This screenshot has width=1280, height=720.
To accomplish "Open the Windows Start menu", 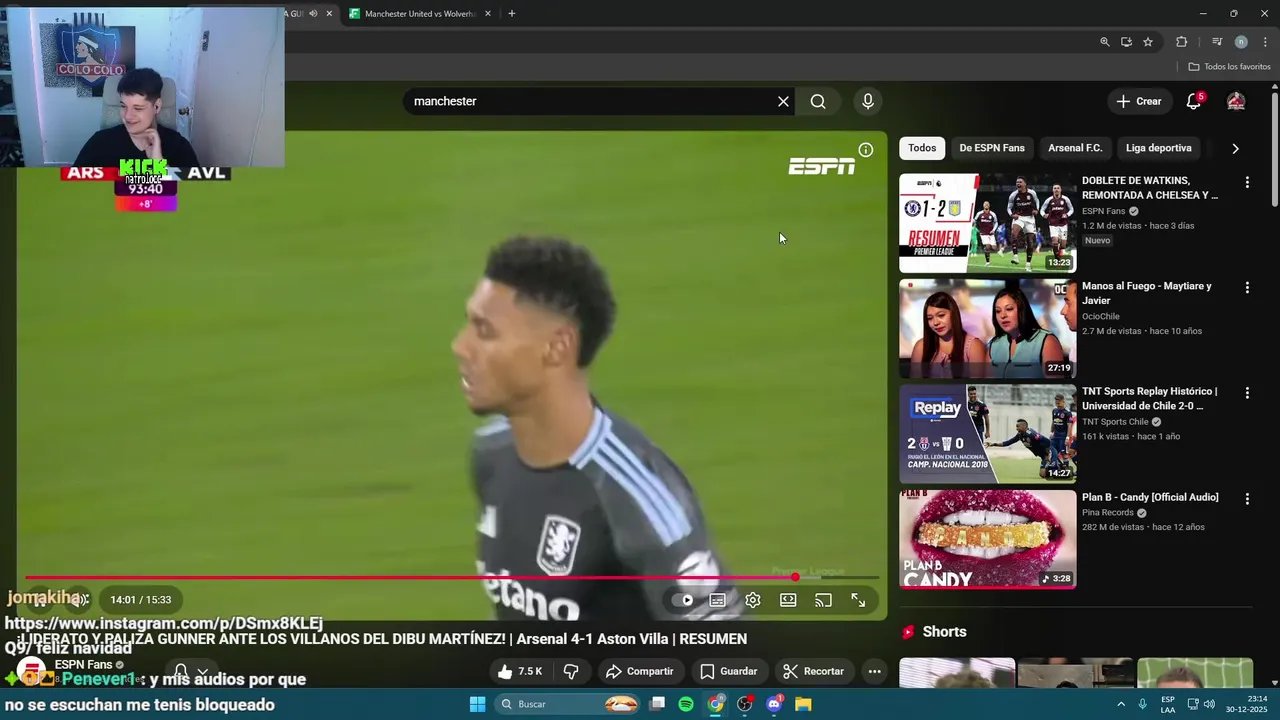I will click(x=477, y=704).
